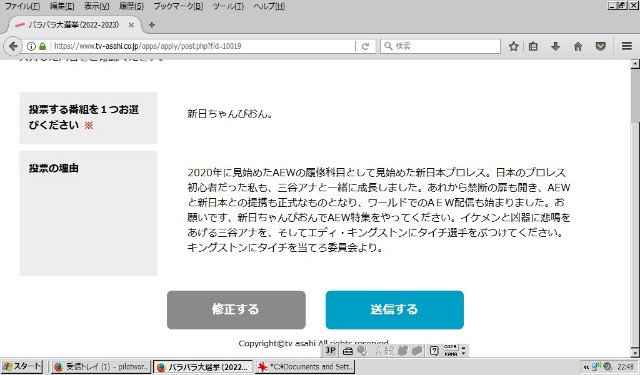The image size is (640, 375).
Task: Click the 投票の理由 label
Action: [53, 168]
